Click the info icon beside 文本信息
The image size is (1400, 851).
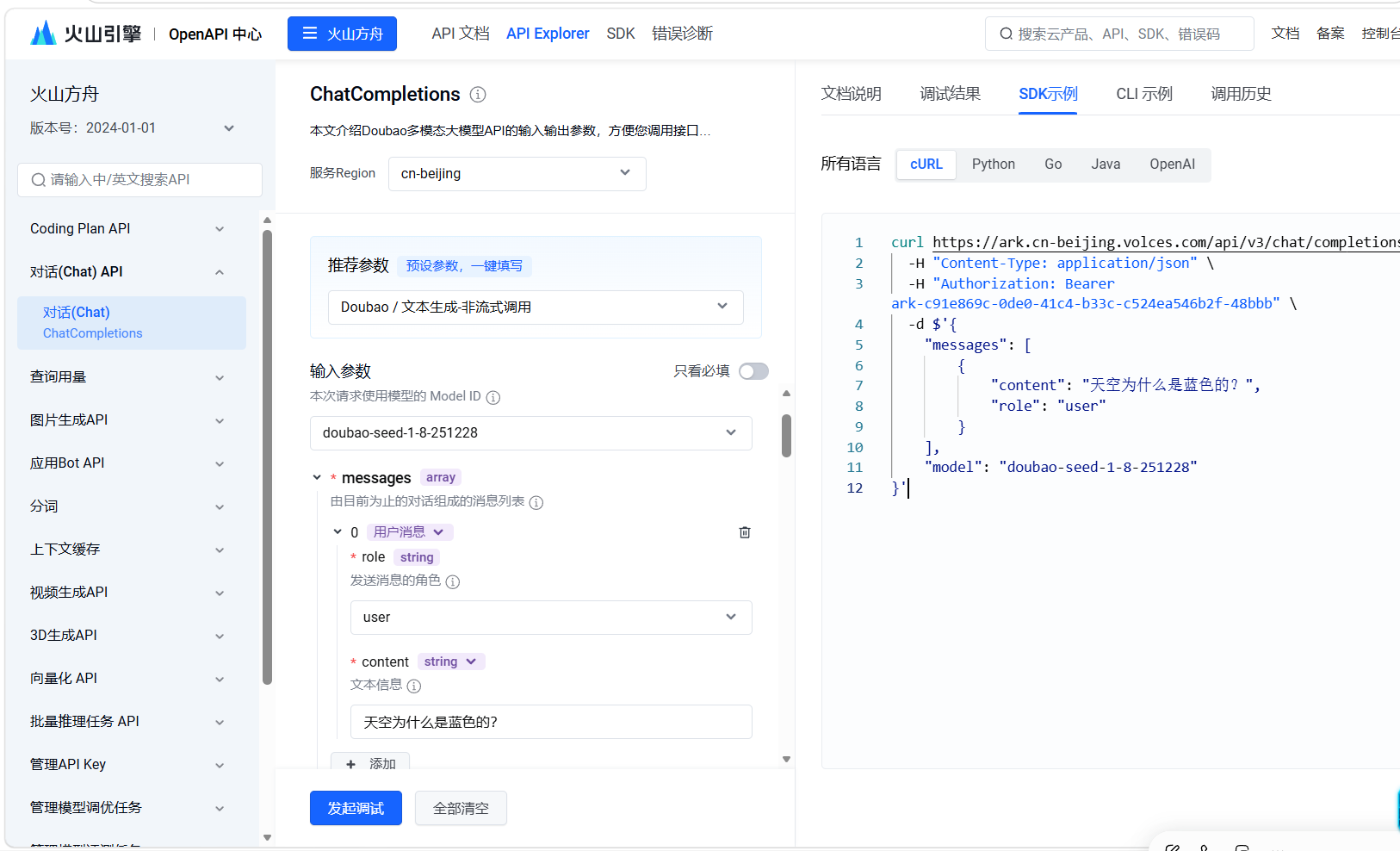click(414, 686)
